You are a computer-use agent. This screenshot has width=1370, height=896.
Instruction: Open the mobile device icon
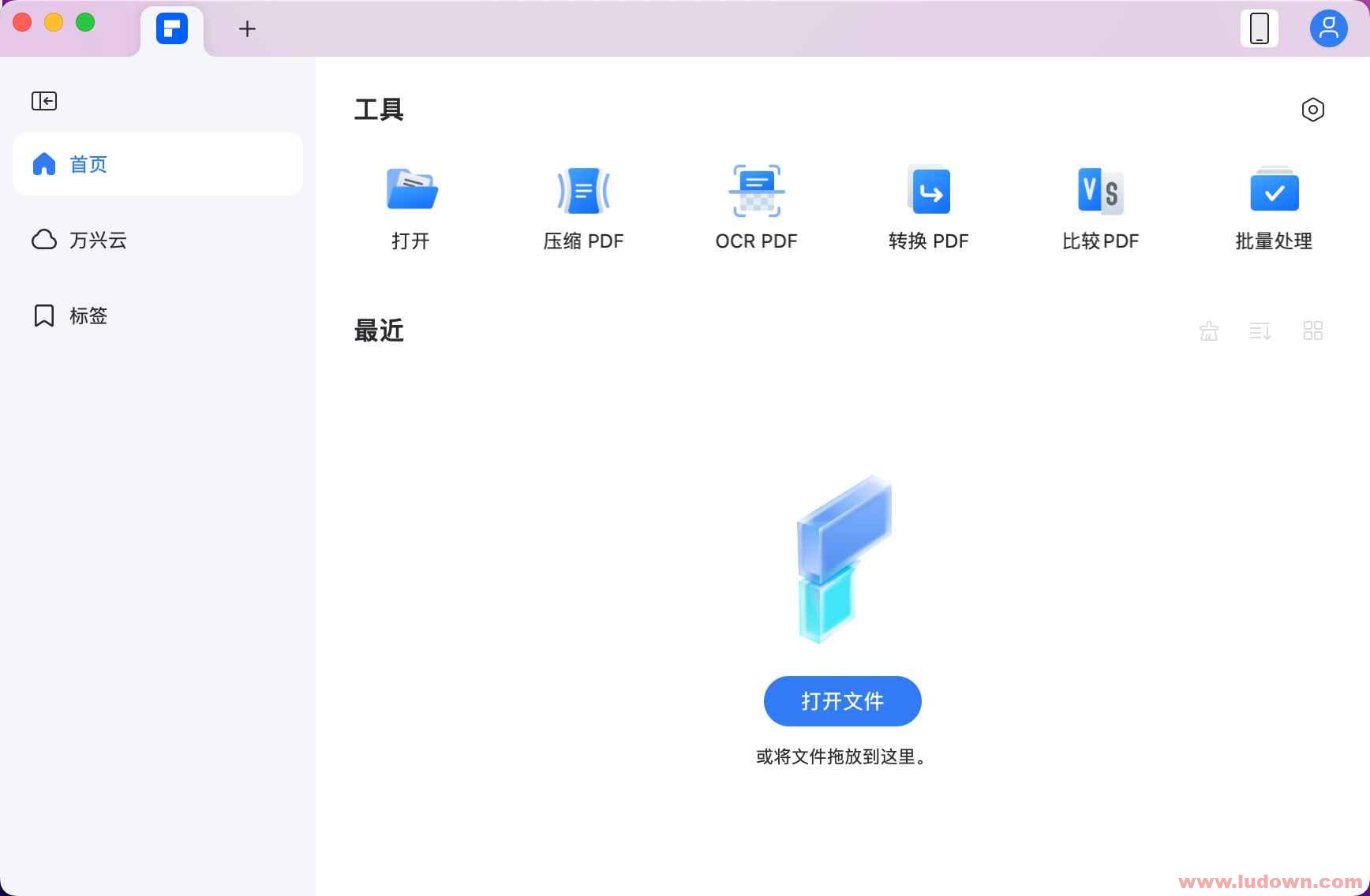[x=1260, y=28]
